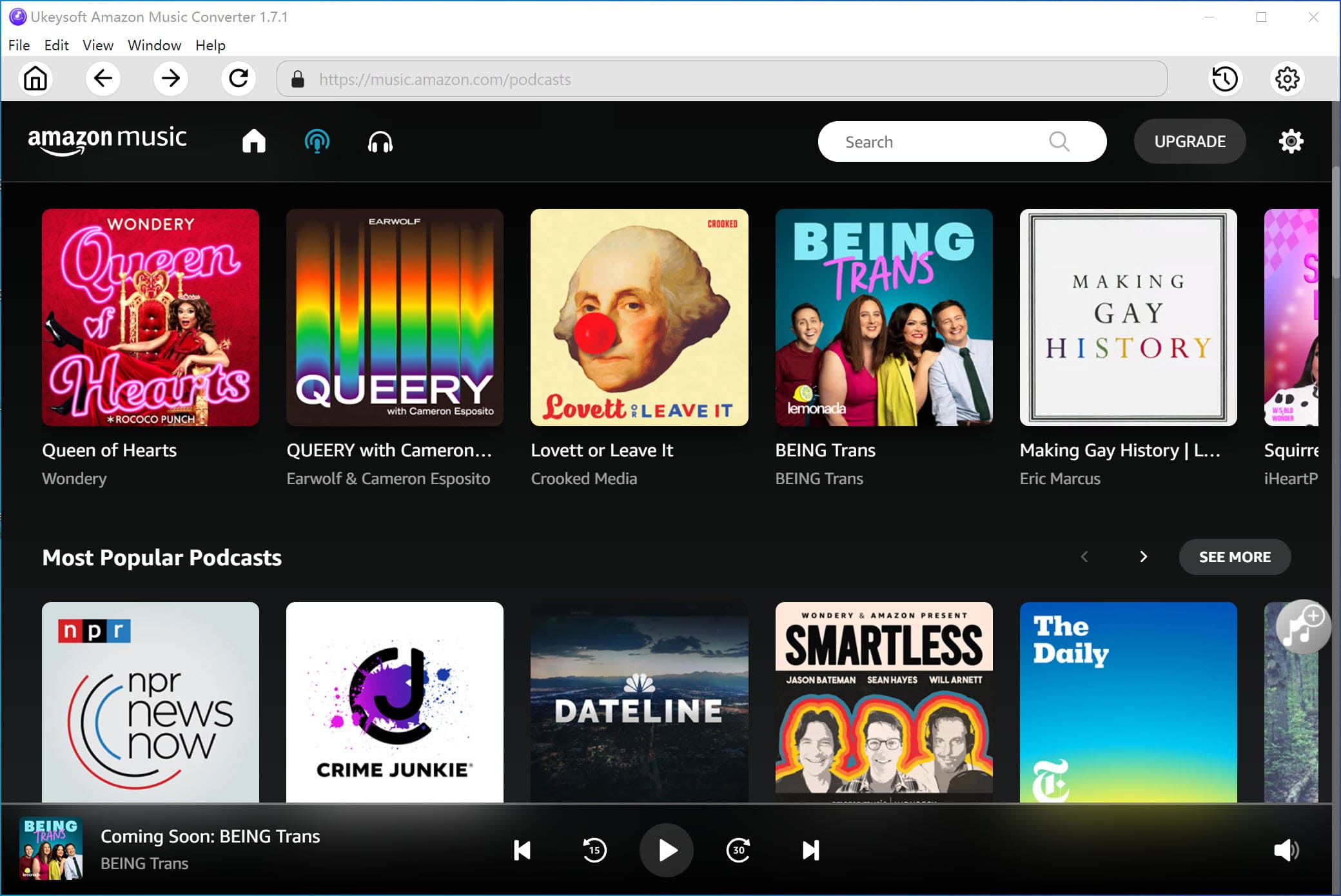This screenshot has height=896, width=1341.
Task: Click the rewind 15 seconds button
Action: (x=595, y=850)
